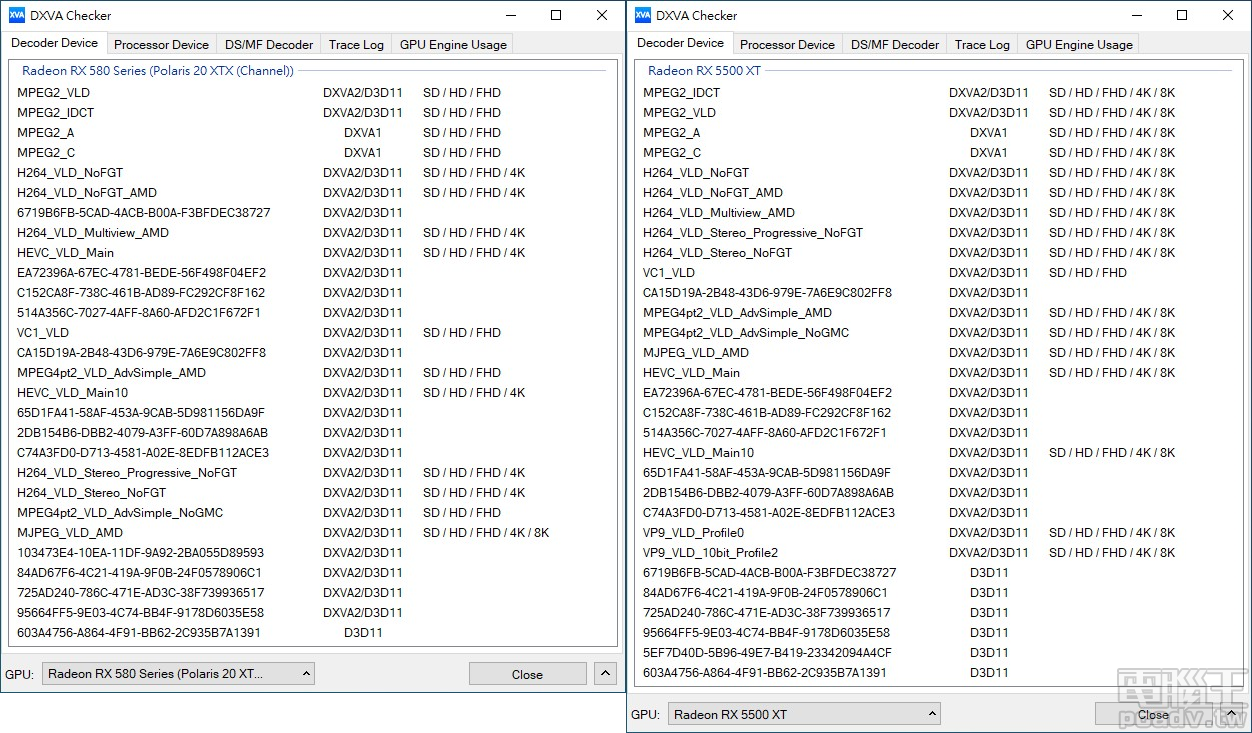
Task: Minimize the right DXVA Checker window
Action: click(1136, 15)
